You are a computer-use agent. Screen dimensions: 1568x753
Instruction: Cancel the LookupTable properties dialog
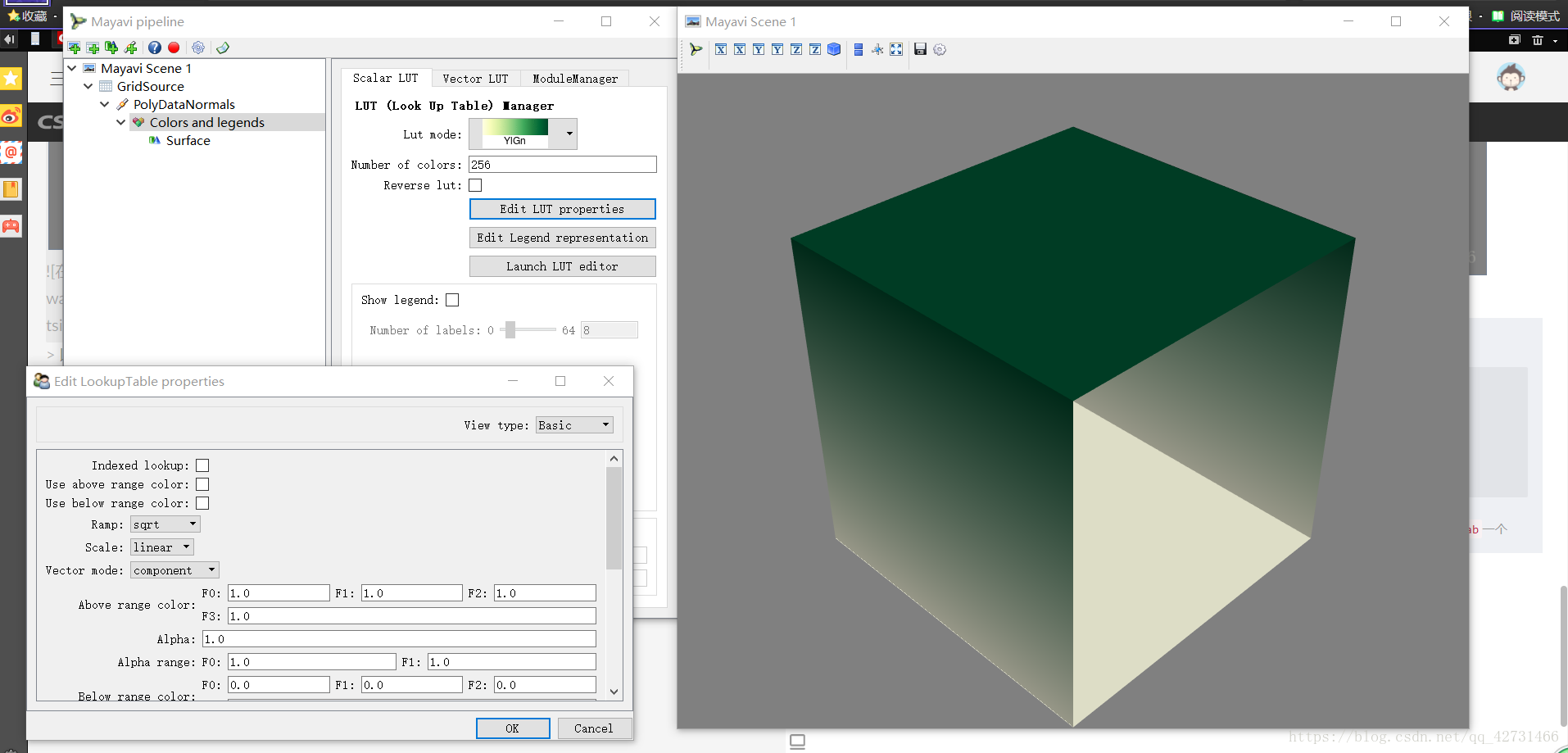point(594,728)
